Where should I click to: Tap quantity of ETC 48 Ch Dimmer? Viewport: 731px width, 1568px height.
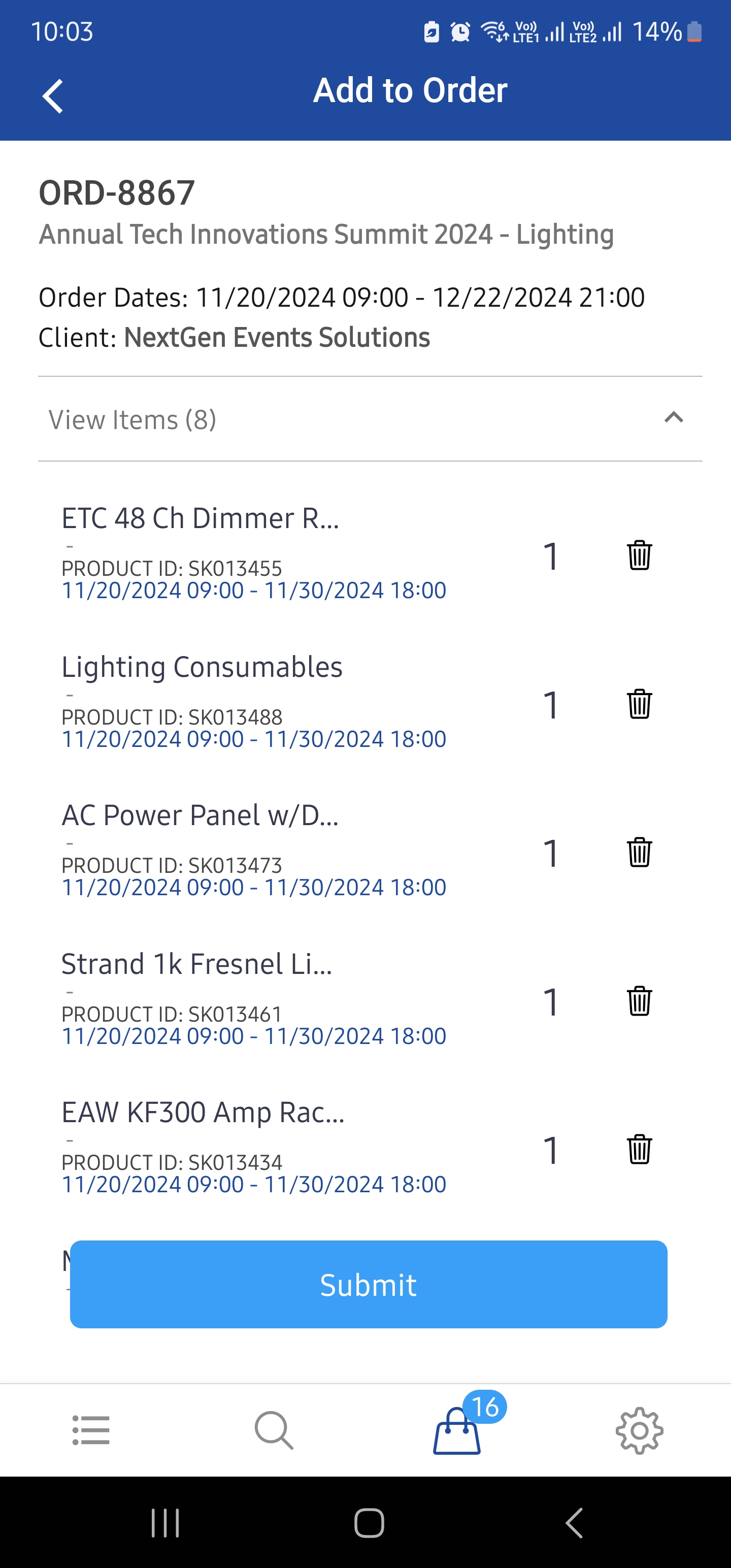551,557
